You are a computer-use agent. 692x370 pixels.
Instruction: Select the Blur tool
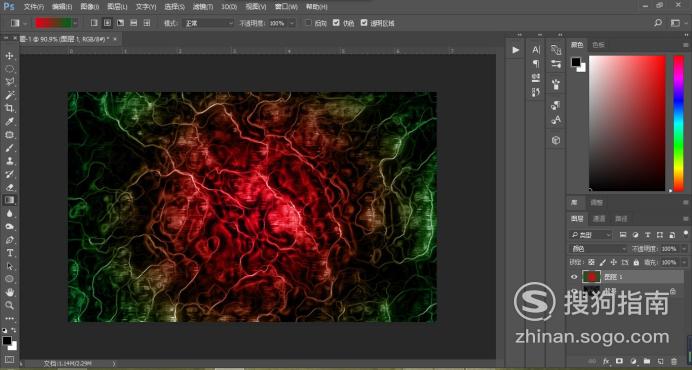click(x=9, y=213)
